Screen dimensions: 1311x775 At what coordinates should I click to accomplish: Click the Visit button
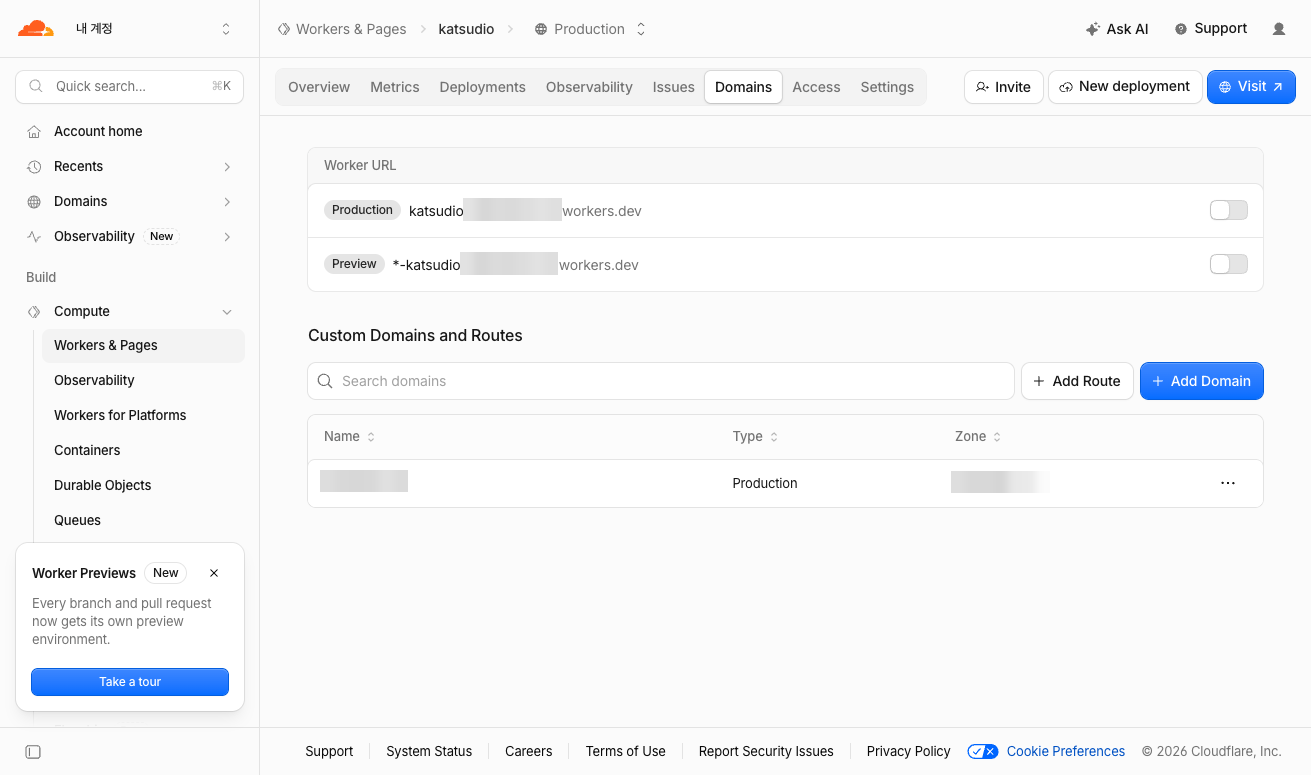(x=1251, y=87)
